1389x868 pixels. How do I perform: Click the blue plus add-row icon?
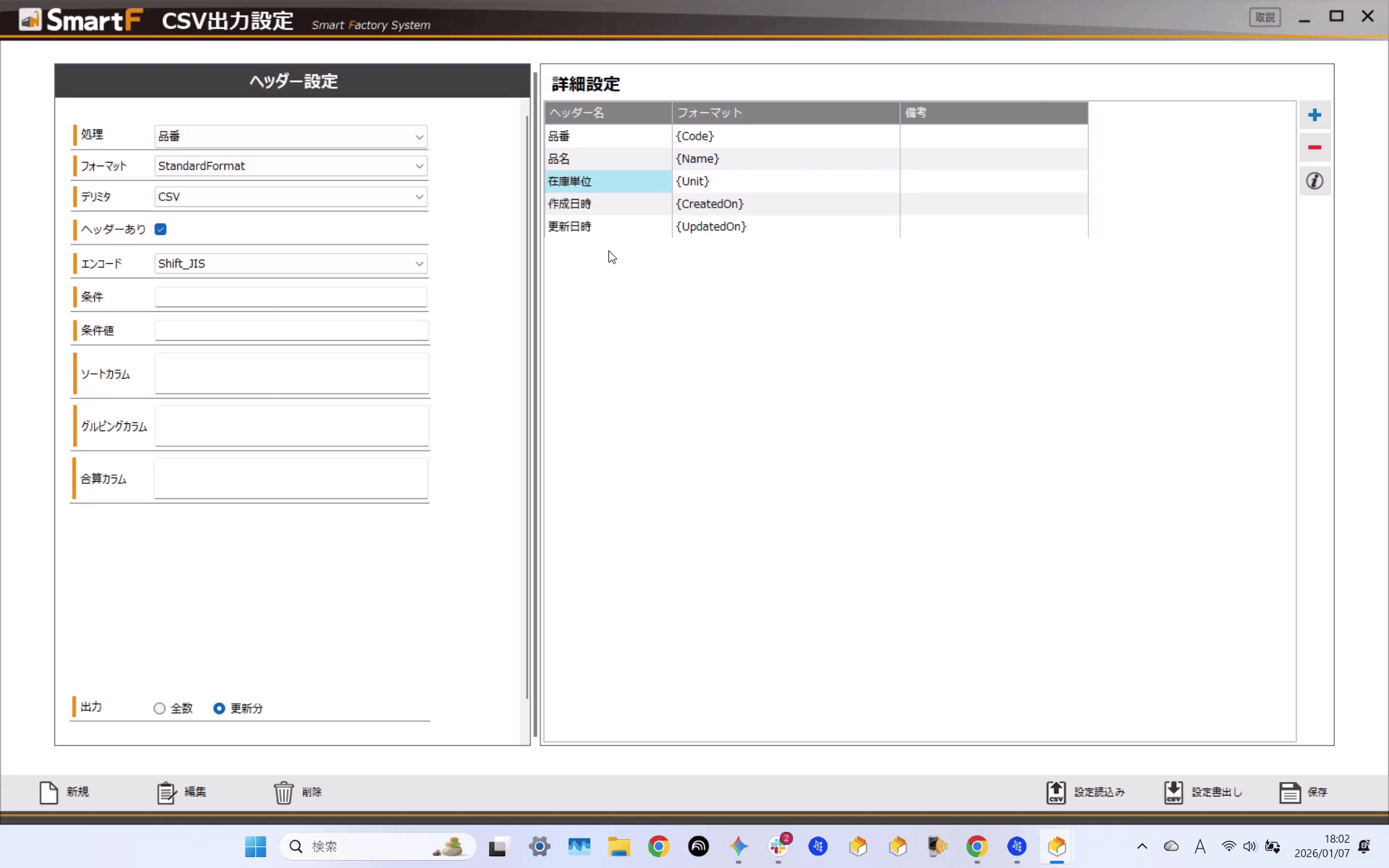[1314, 115]
